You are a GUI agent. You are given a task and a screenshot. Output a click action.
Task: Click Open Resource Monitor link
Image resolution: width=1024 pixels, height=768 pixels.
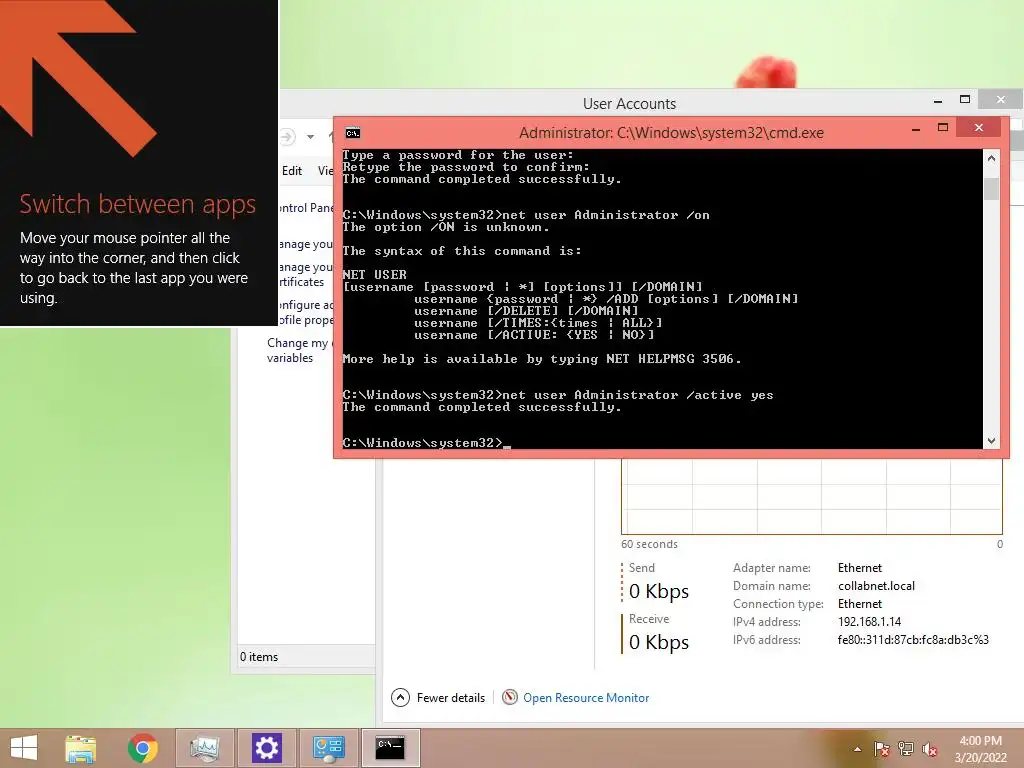coord(586,697)
